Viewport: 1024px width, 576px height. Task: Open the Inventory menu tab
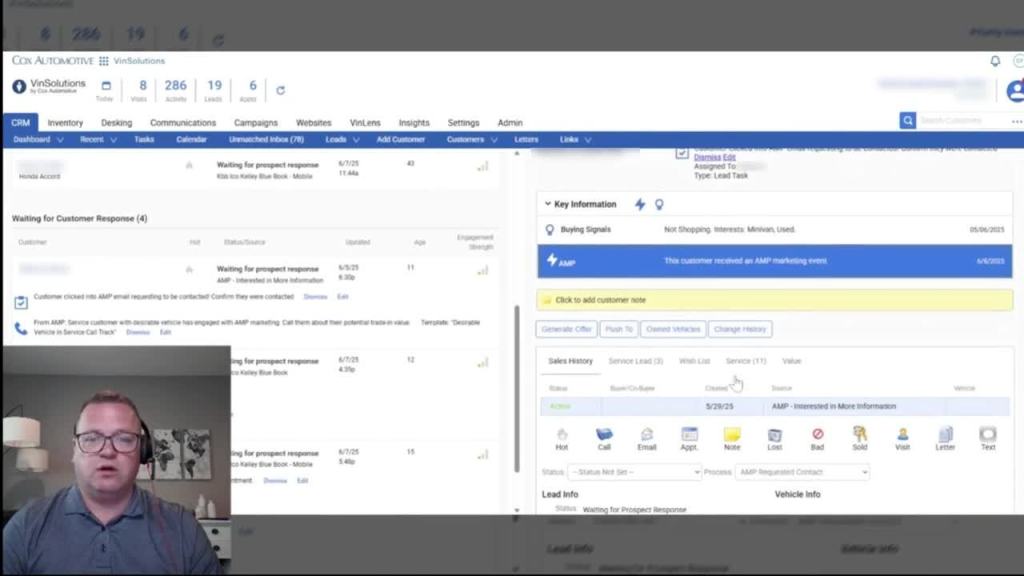65,123
